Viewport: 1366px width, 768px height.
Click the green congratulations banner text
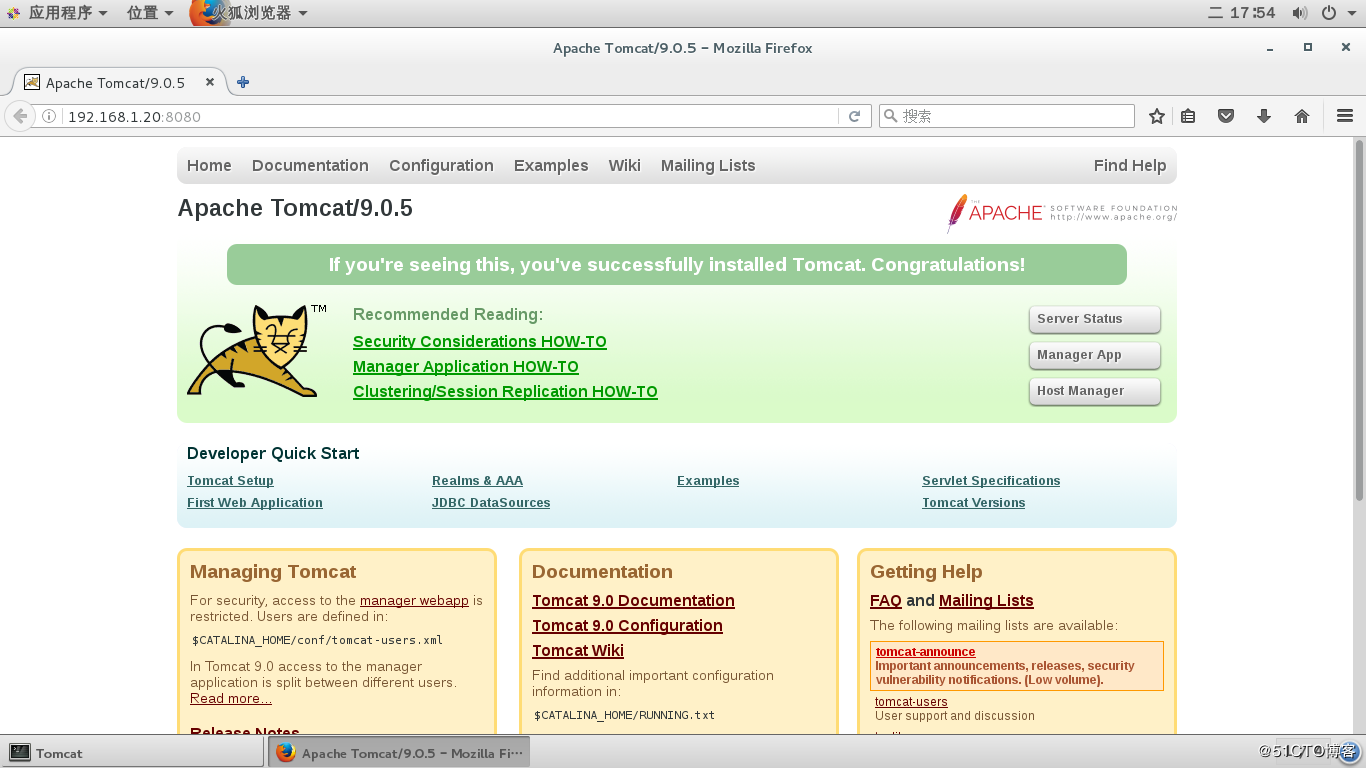pyautogui.click(x=677, y=265)
